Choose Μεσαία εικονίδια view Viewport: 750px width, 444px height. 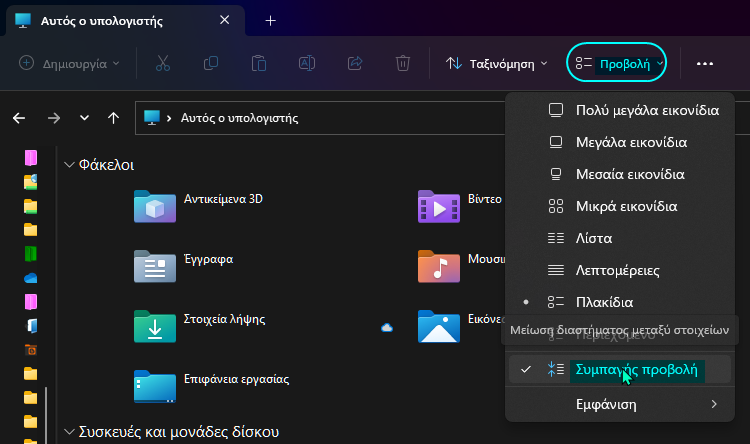pyautogui.click(x=620, y=174)
